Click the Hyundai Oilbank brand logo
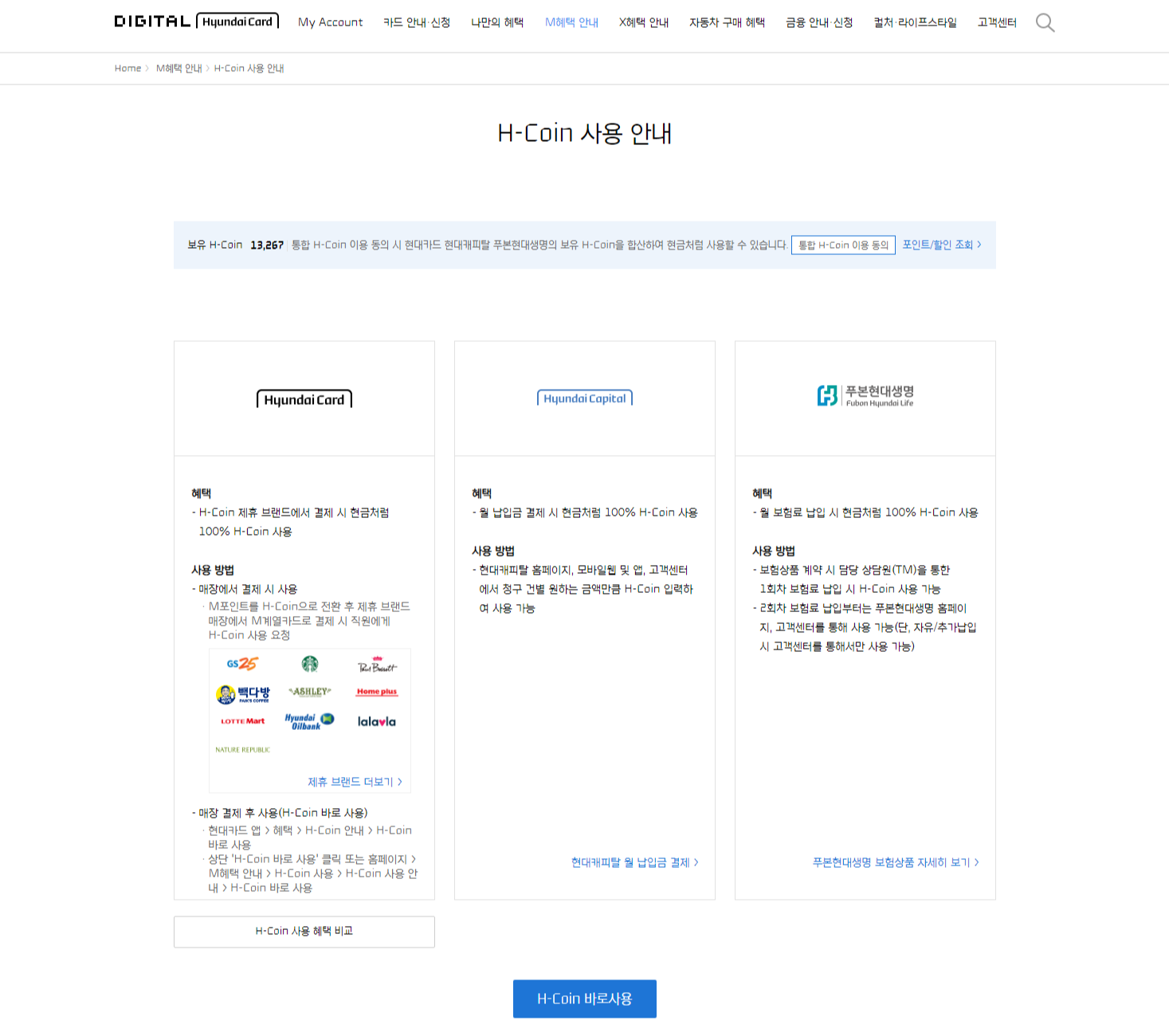Viewport: 1169px width, 1036px height. 309,721
